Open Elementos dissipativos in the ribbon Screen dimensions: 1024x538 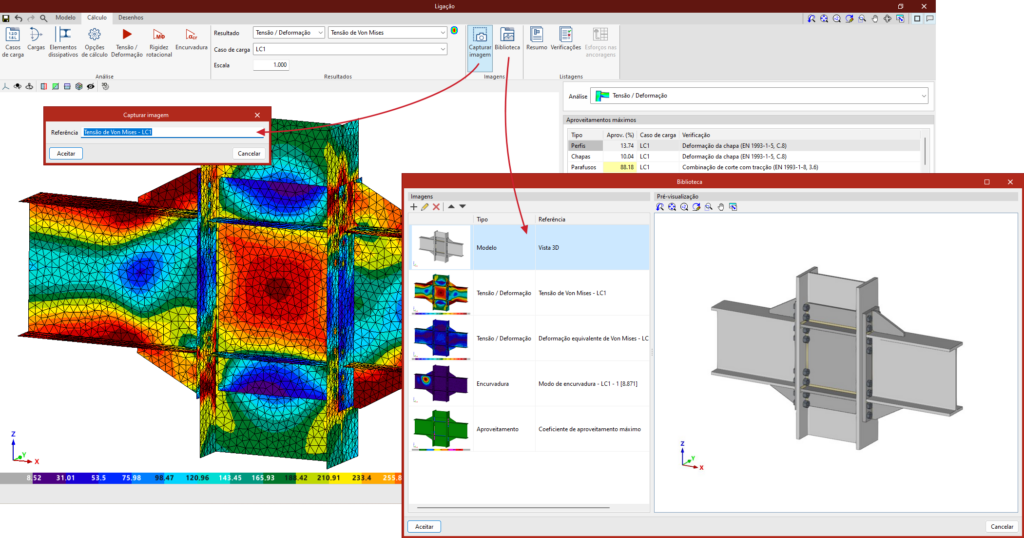[x=63, y=42]
